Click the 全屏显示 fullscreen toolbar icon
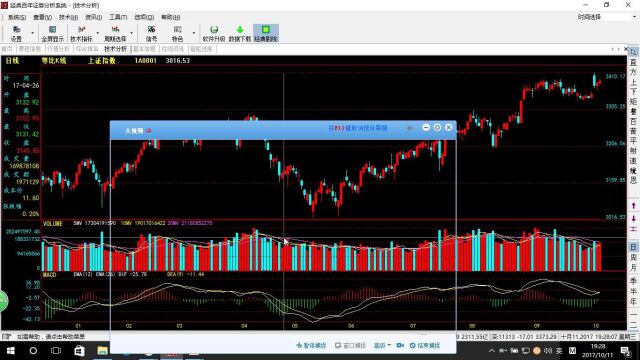Image resolution: width=640 pixels, height=360 pixels. tap(53, 33)
